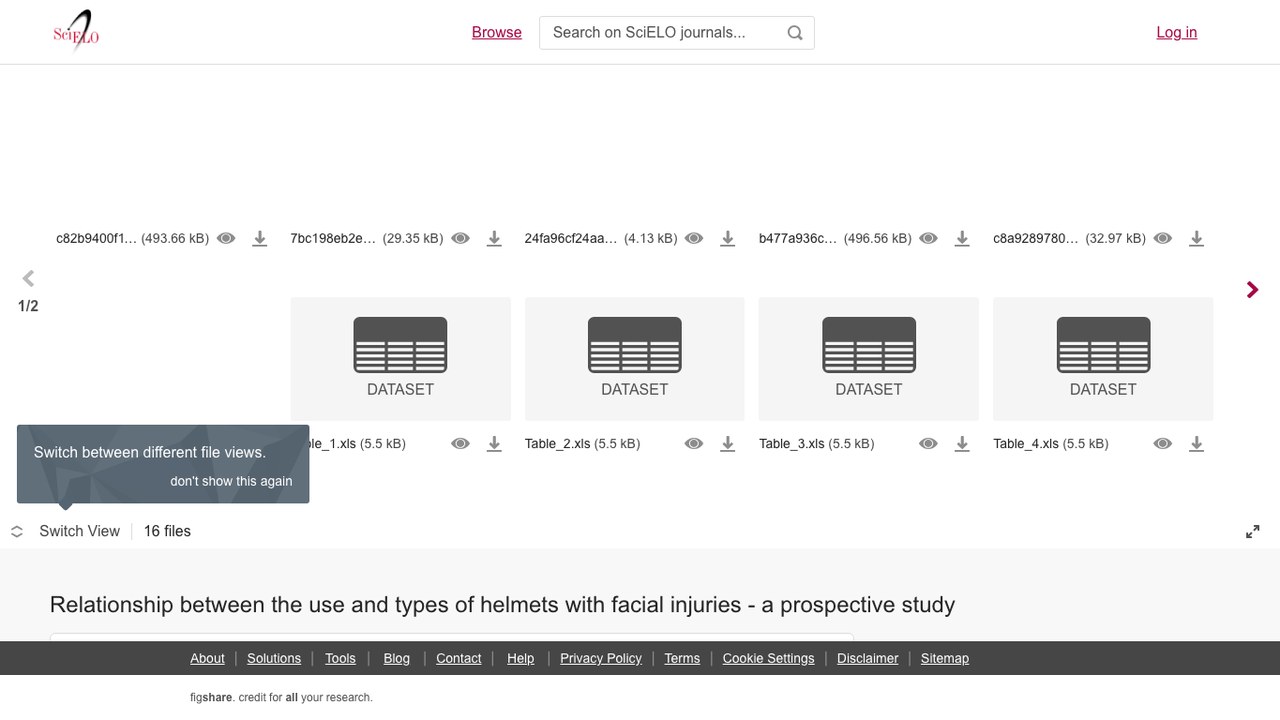Open the Blog footer link
This screenshot has height=720, width=1280.
tap(396, 658)
